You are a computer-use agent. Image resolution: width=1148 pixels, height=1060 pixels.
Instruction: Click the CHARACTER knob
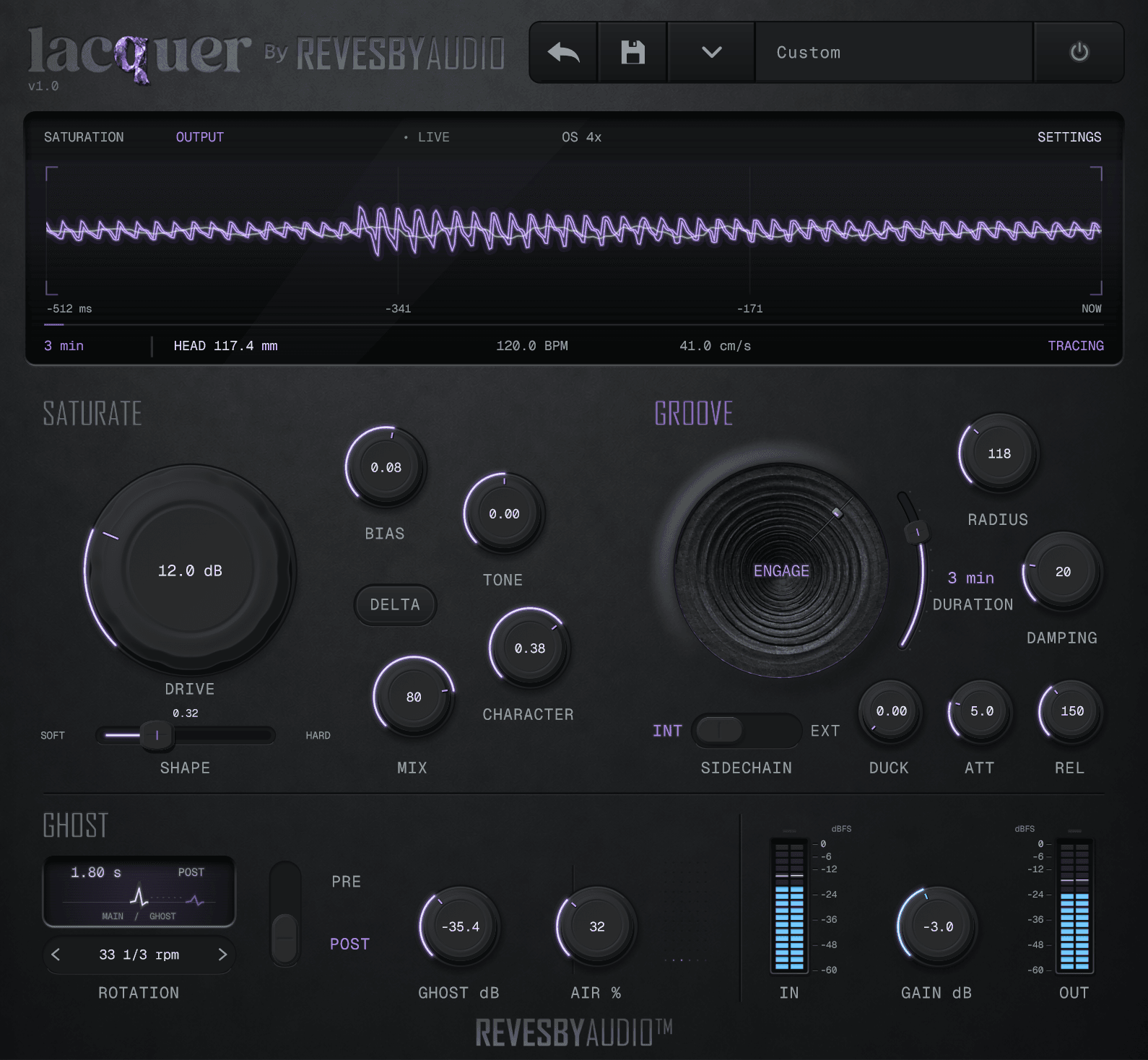coord(530,648)
